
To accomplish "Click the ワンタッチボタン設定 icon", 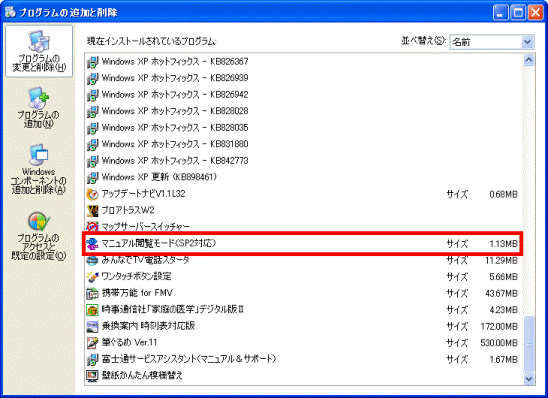I will tap(92, 277).
